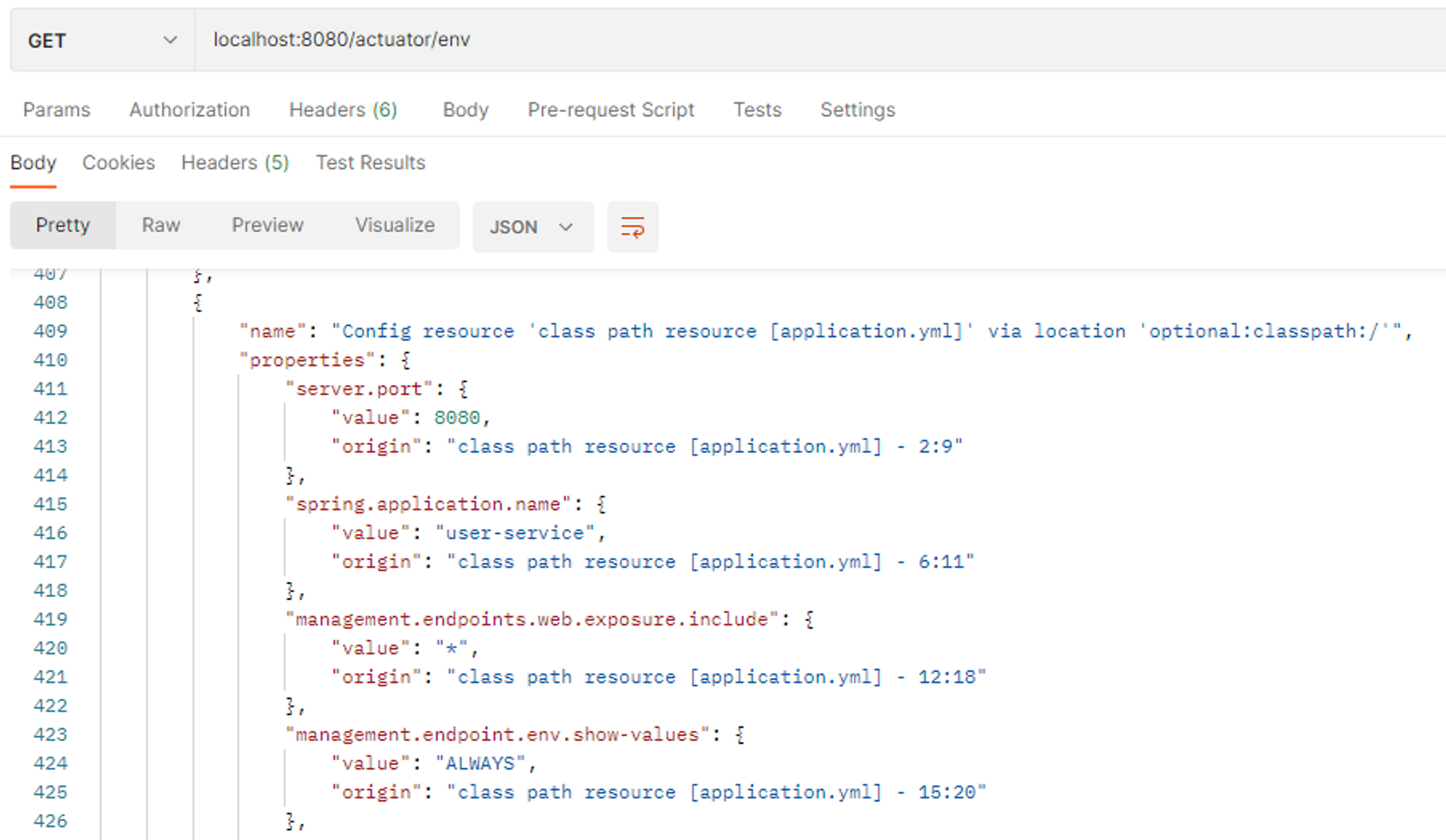Screen dimensions: 1446x840
Task: Switch to the Raw view
Action: click(x=161, y=226)
